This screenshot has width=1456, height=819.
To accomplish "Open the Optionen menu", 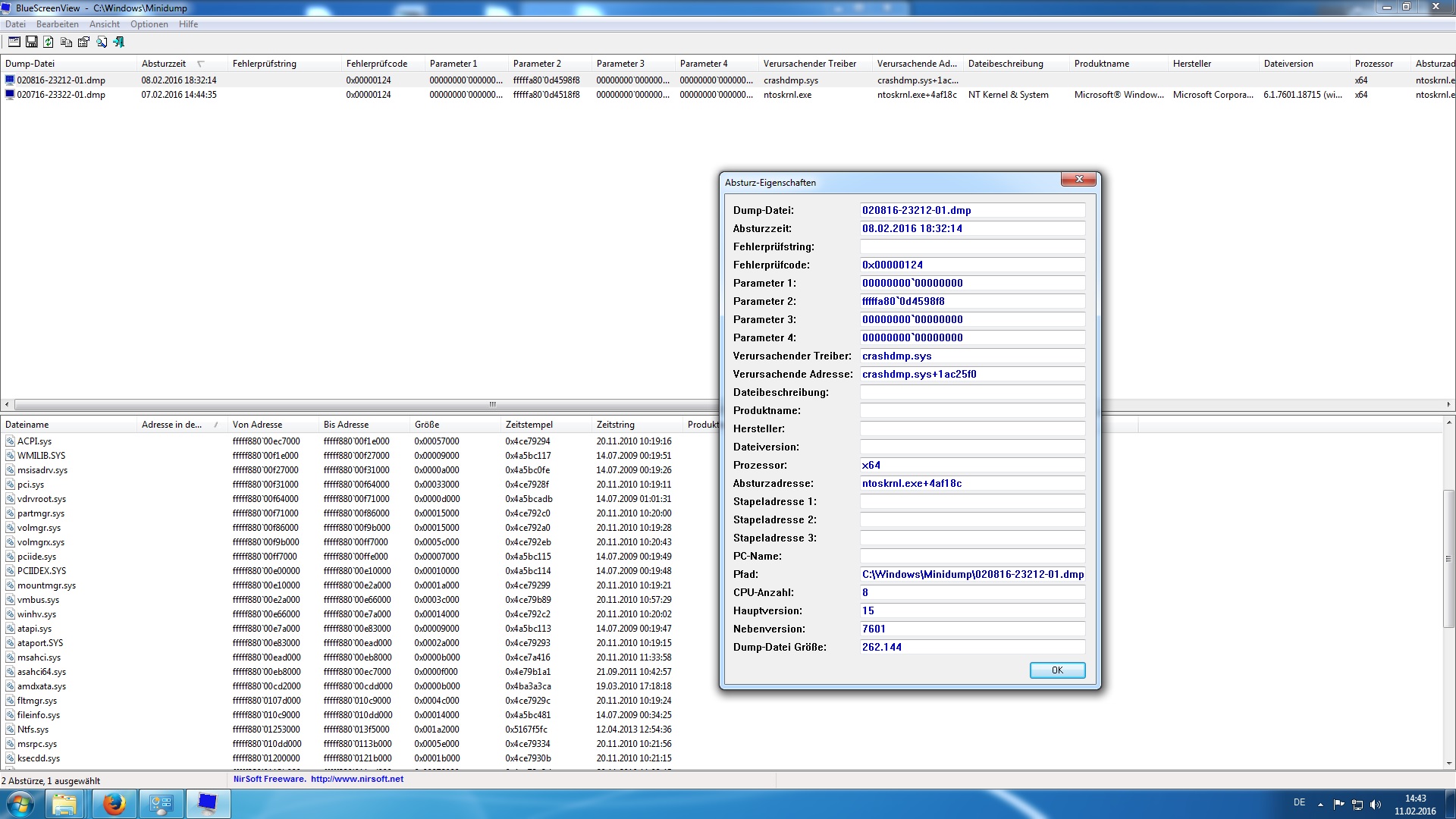I will pos(149,24).
